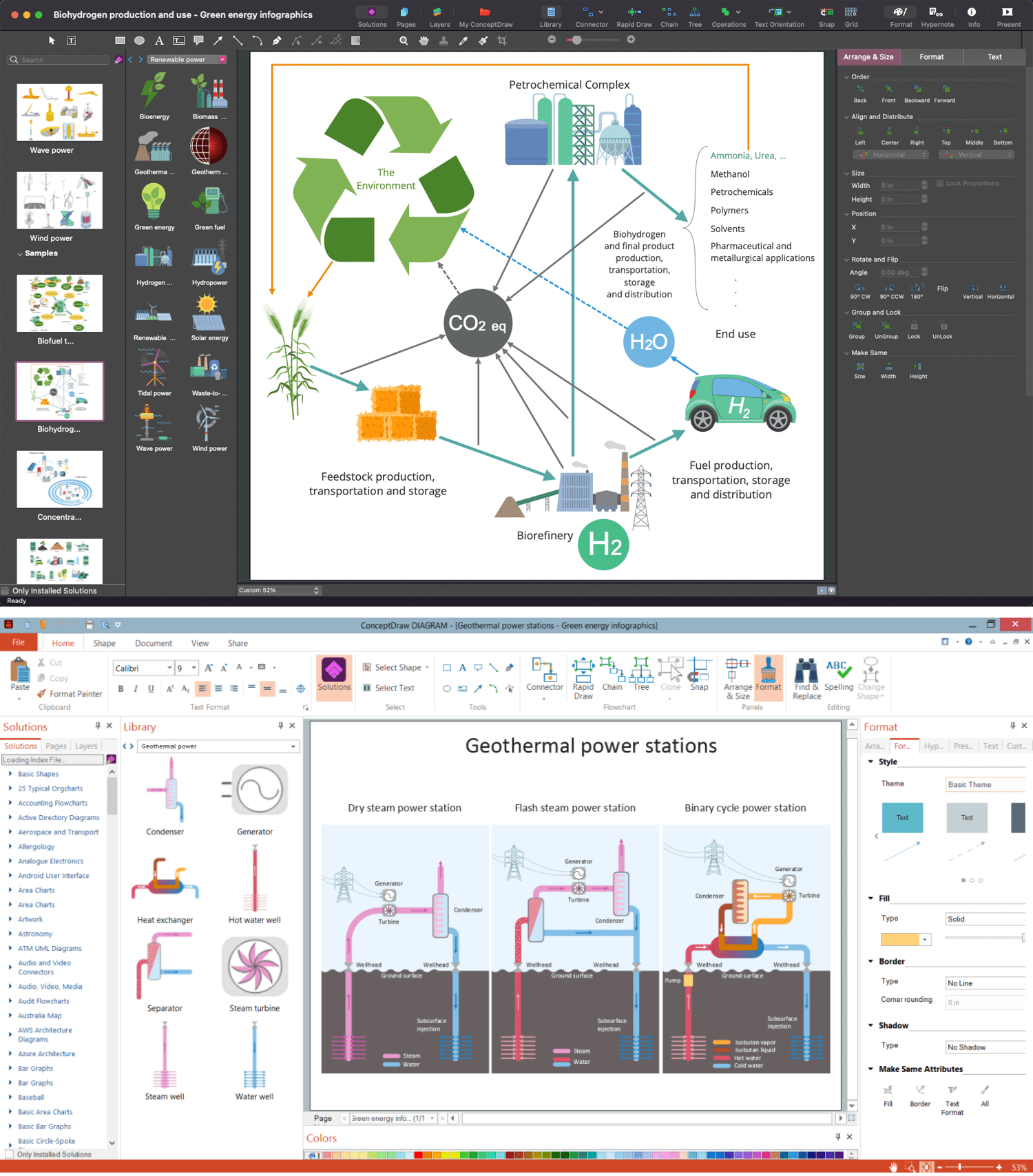The image size is (1033, 1176).
Task: Click the Format Painter tool
Action: click(70, 693)
